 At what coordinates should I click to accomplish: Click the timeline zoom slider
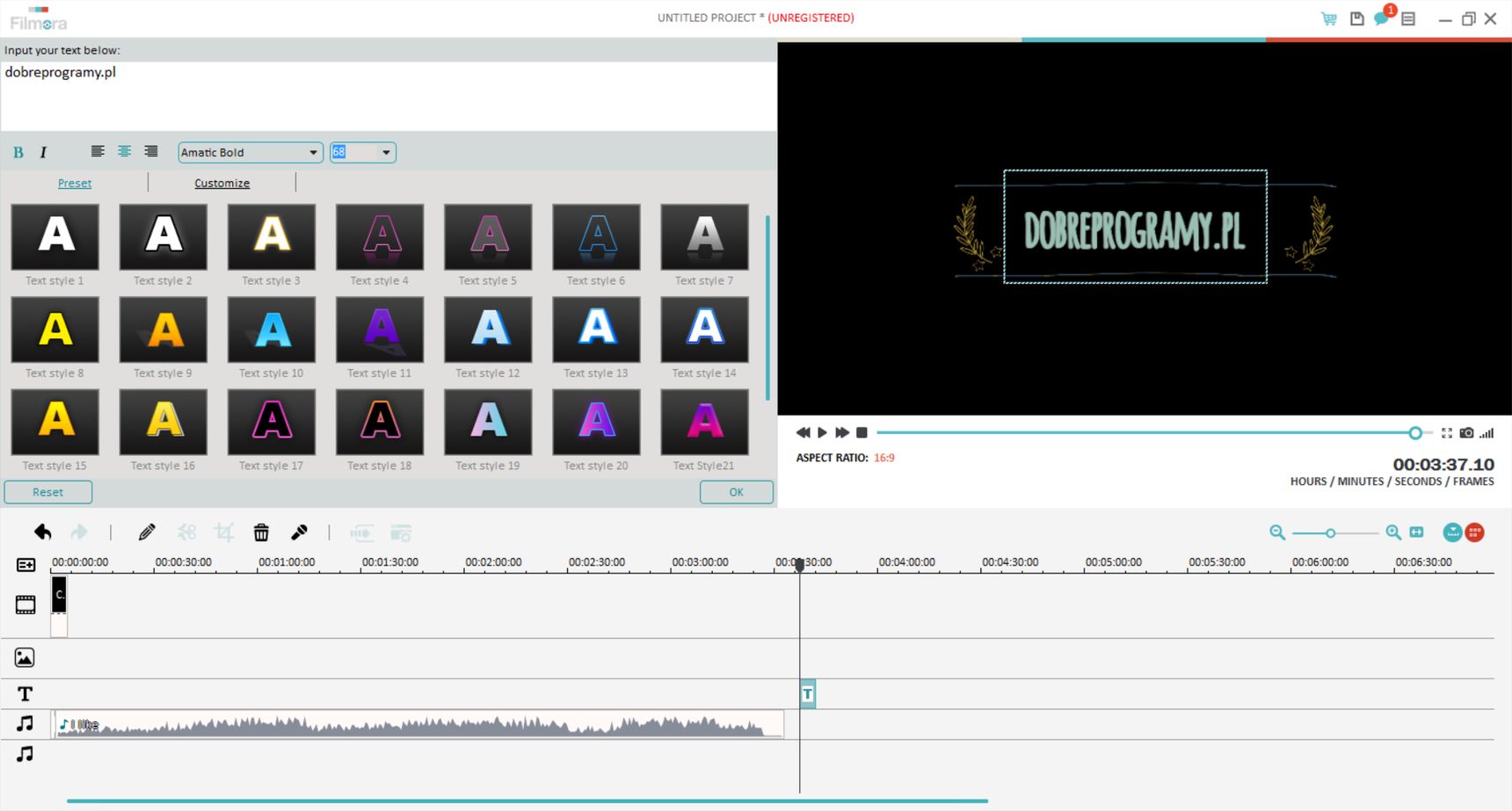tap(1334, 533)
